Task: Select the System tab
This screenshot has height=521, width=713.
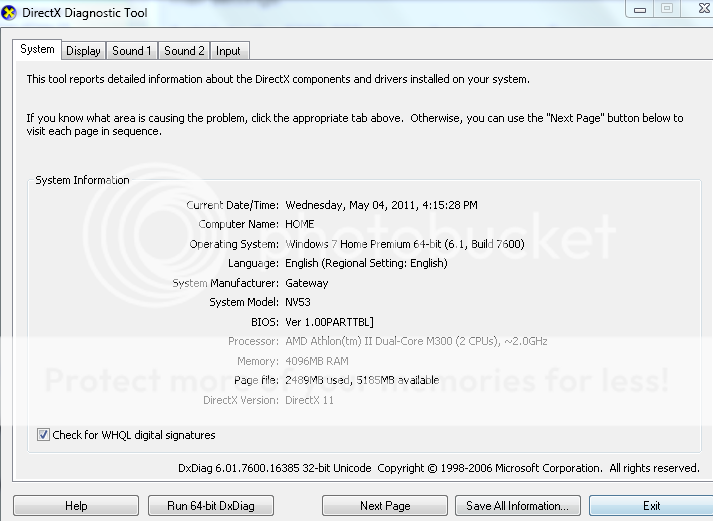Action: click(x=37, y=49)
